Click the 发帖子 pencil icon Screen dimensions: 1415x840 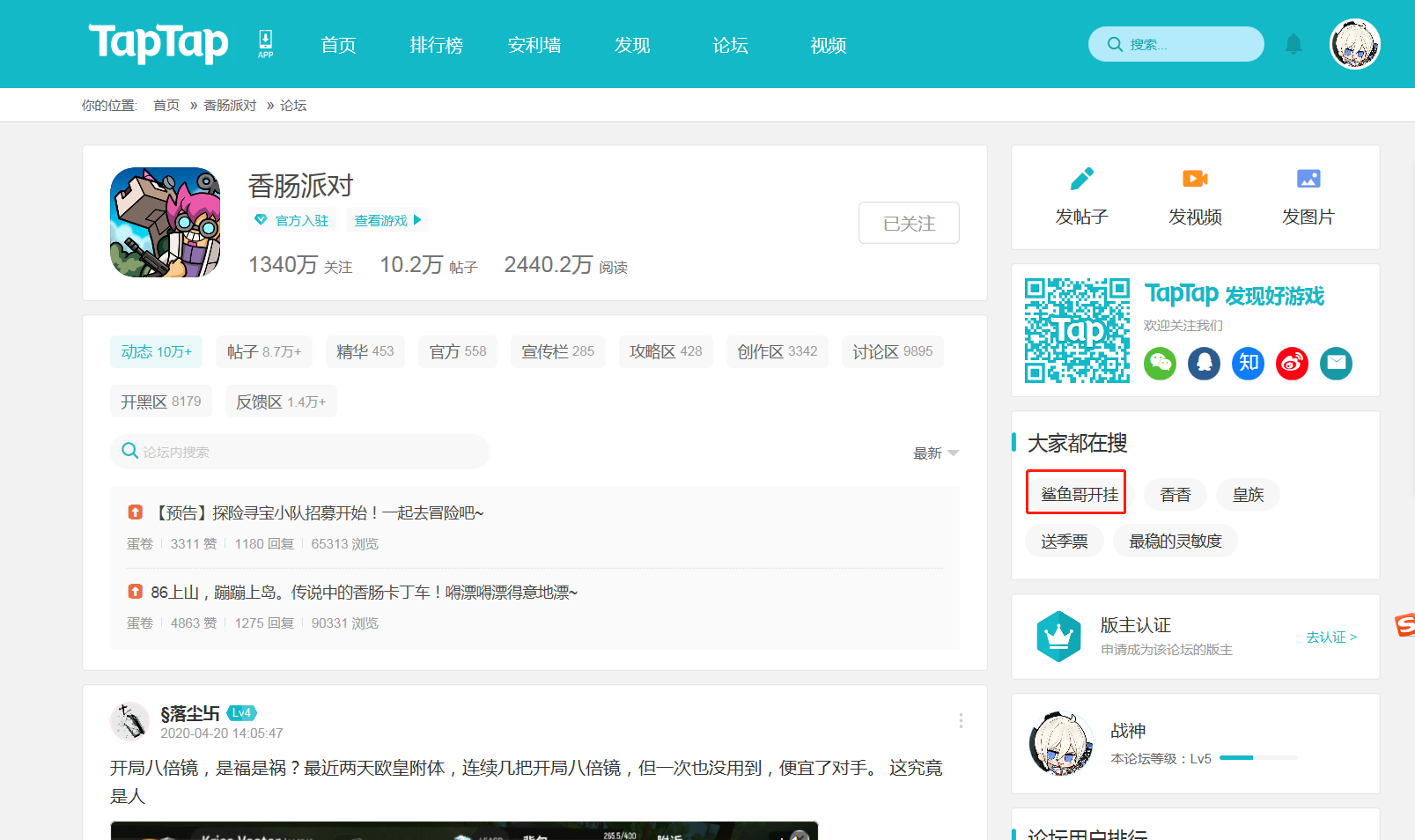(1081, 179)
